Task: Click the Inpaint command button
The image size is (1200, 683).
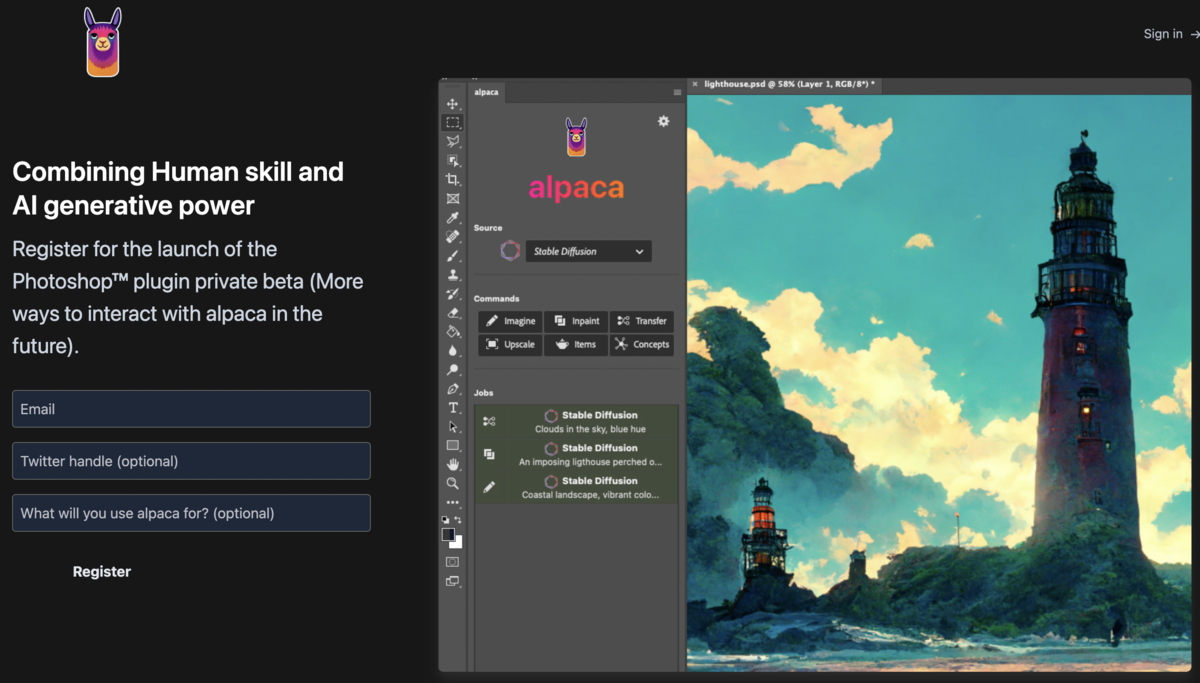Action: coord(577,321)
